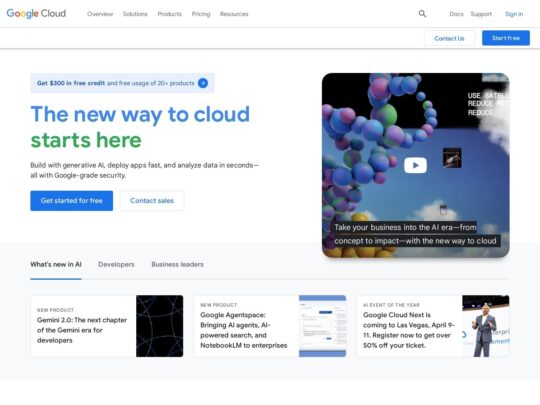The height and width of the screenshot is (405, 540).
Task: Click the Contact Us button
Action: [x=449, y=38]
